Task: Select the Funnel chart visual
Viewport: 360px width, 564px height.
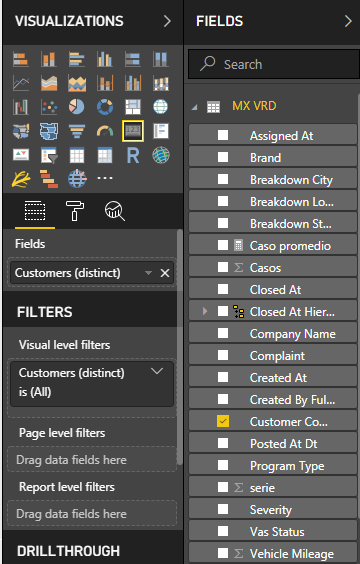Action: coord(77,131)
